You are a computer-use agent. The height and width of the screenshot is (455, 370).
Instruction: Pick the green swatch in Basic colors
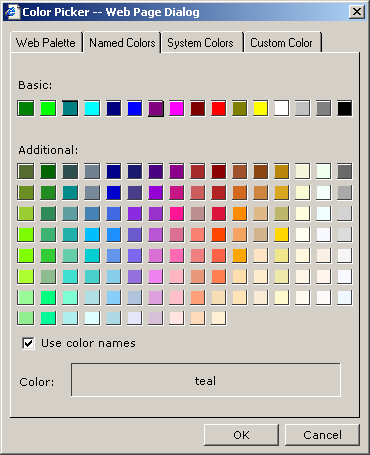(x=26, y=109)
